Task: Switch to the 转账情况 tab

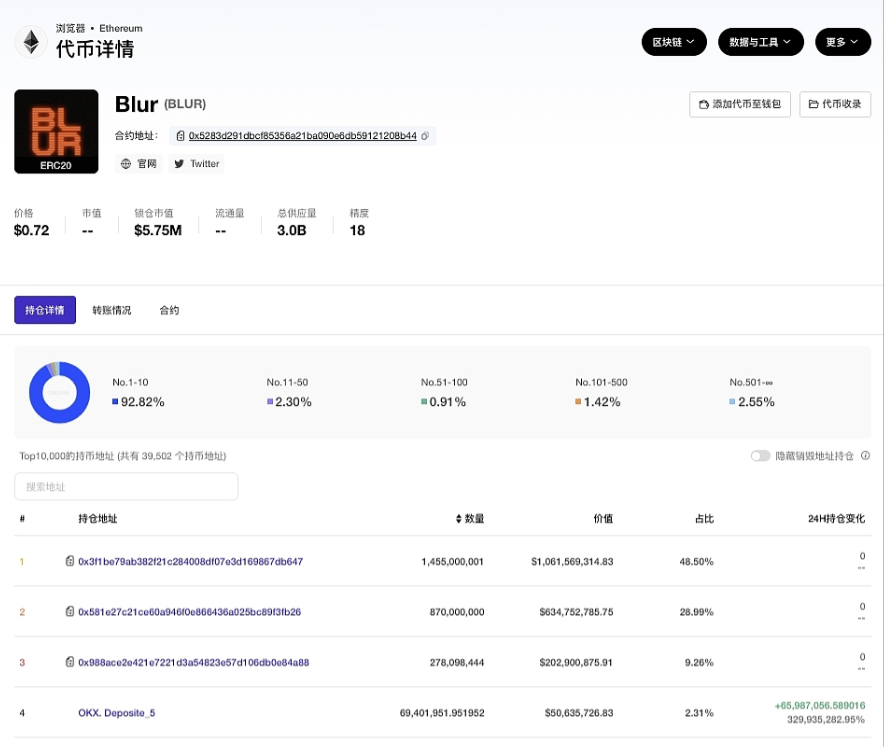Action: tap(113, 310)
